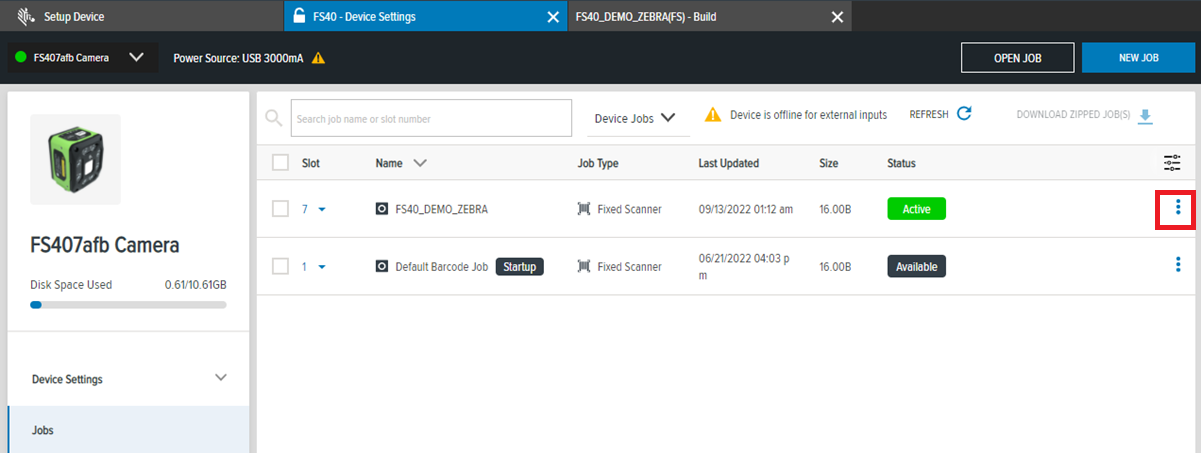This screenshot has width=1201, height=453.
Task: Open the column filter settings icon
Action: (1172, 163)
